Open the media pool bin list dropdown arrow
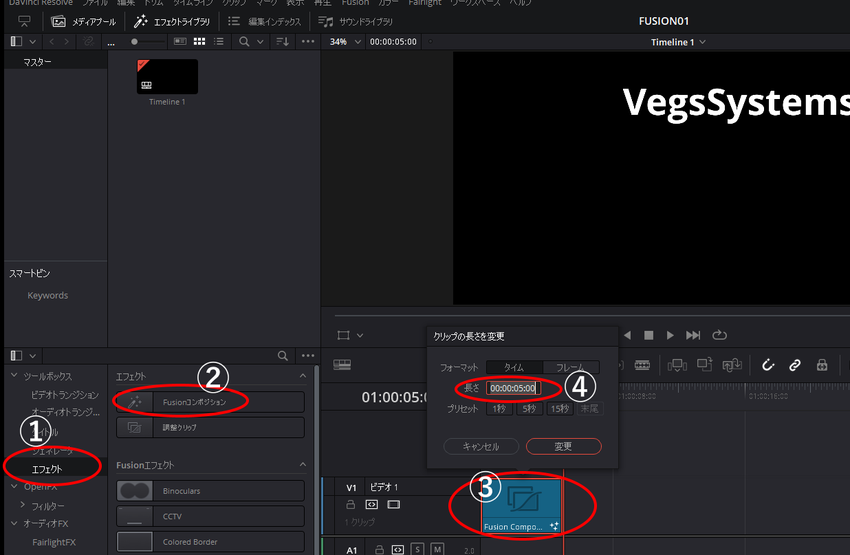 [33, 41]
